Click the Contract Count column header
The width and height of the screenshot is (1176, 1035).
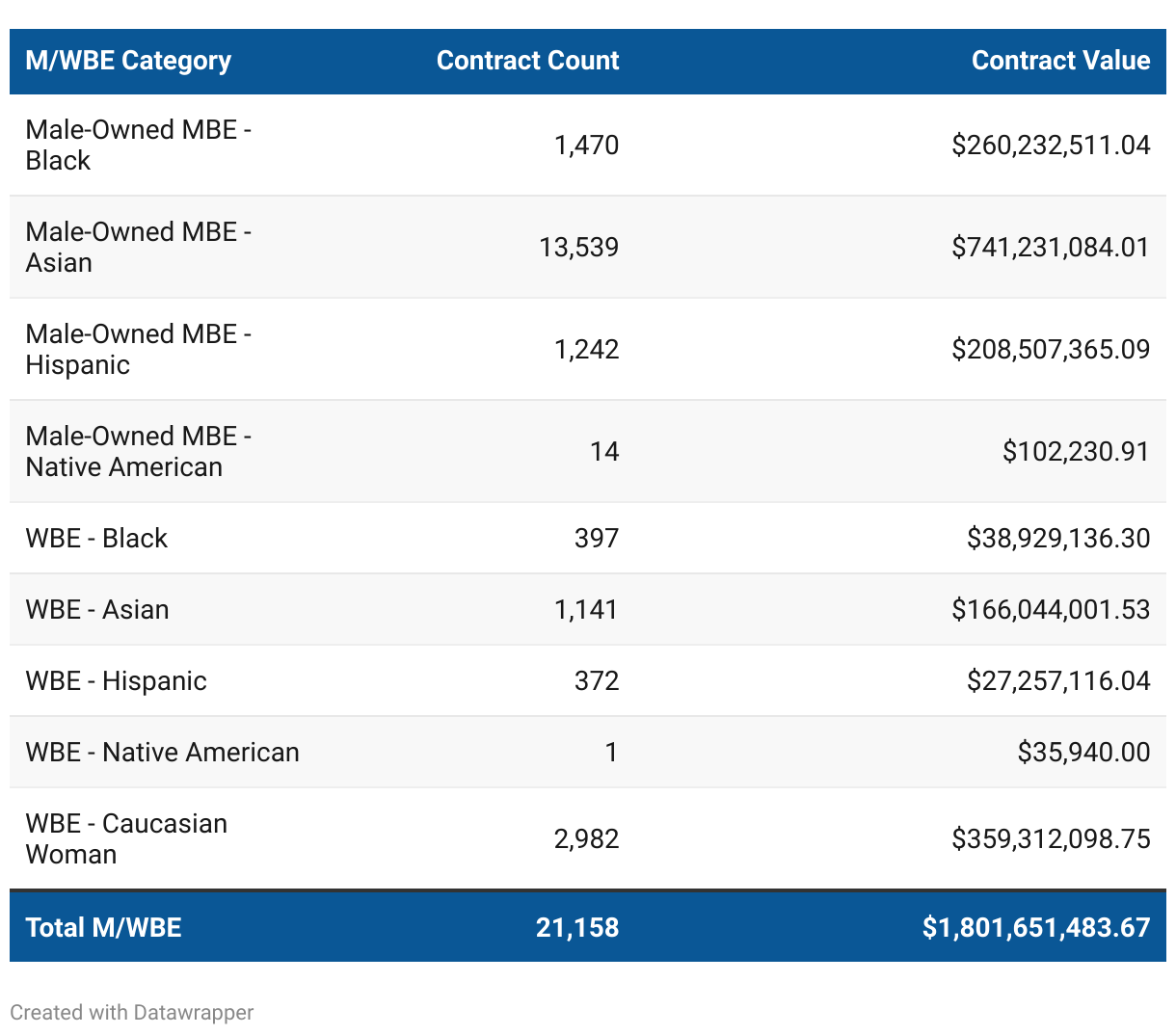[x=527, y=61]
